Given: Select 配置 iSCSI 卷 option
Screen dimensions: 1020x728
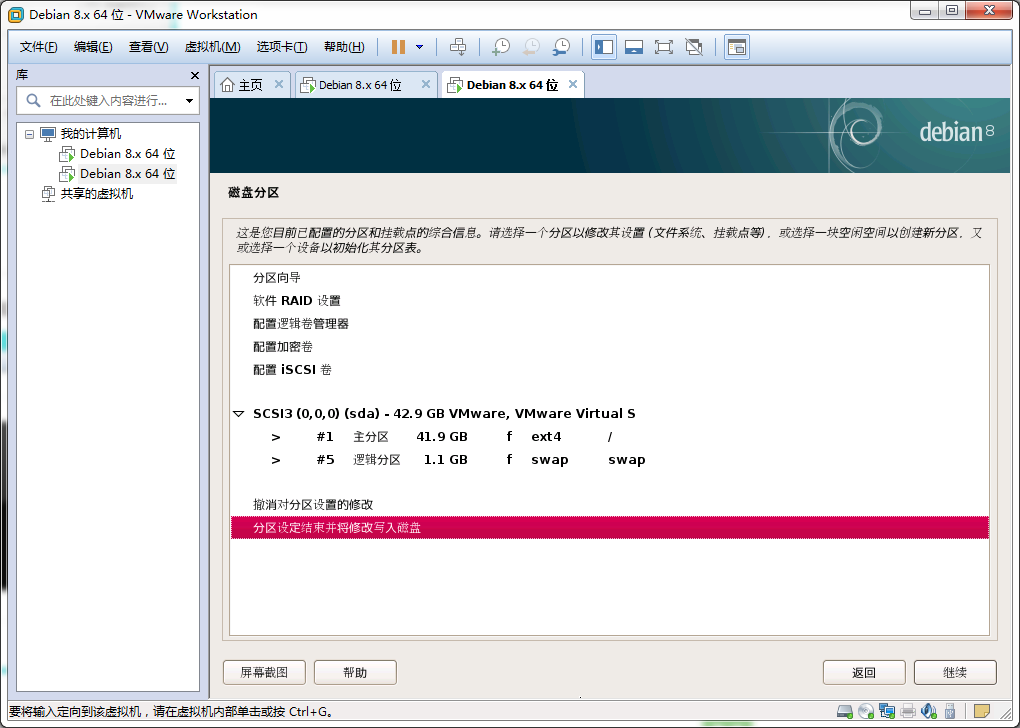Looking at the screenshot, I should point(292,370).
